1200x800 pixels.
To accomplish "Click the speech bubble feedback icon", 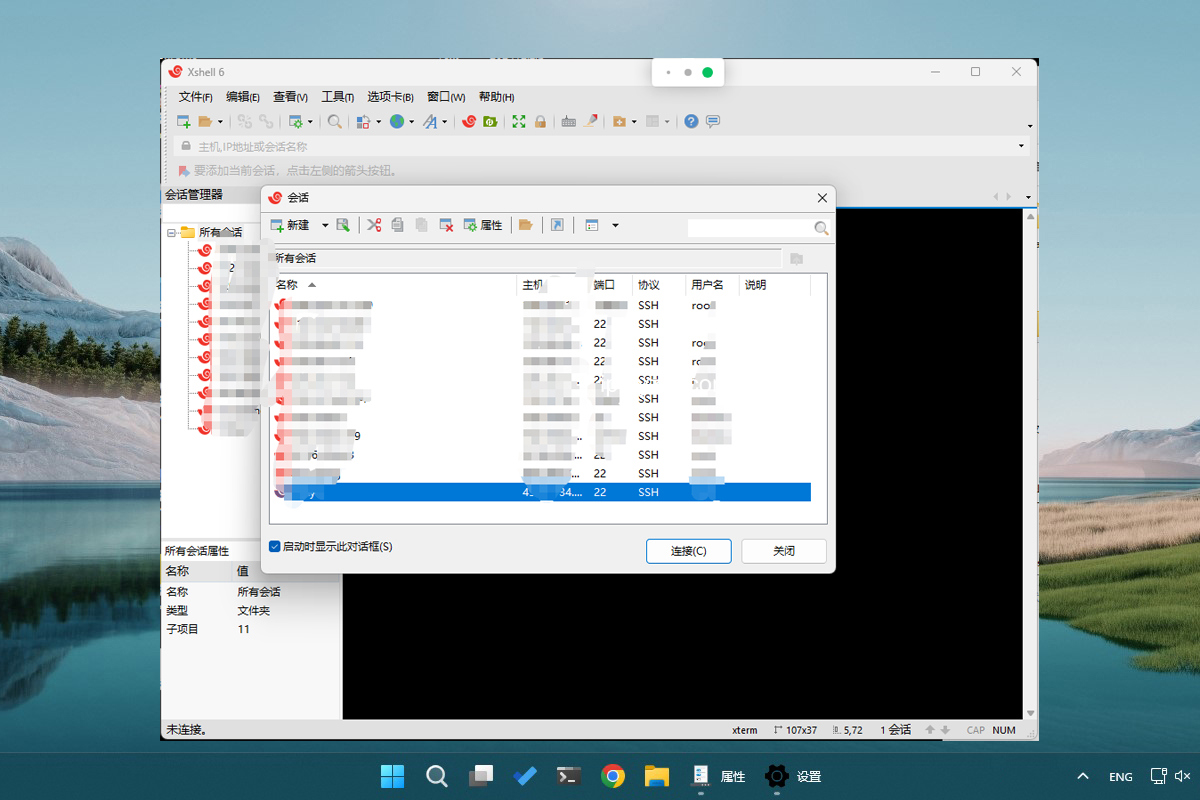I will 713,121.
